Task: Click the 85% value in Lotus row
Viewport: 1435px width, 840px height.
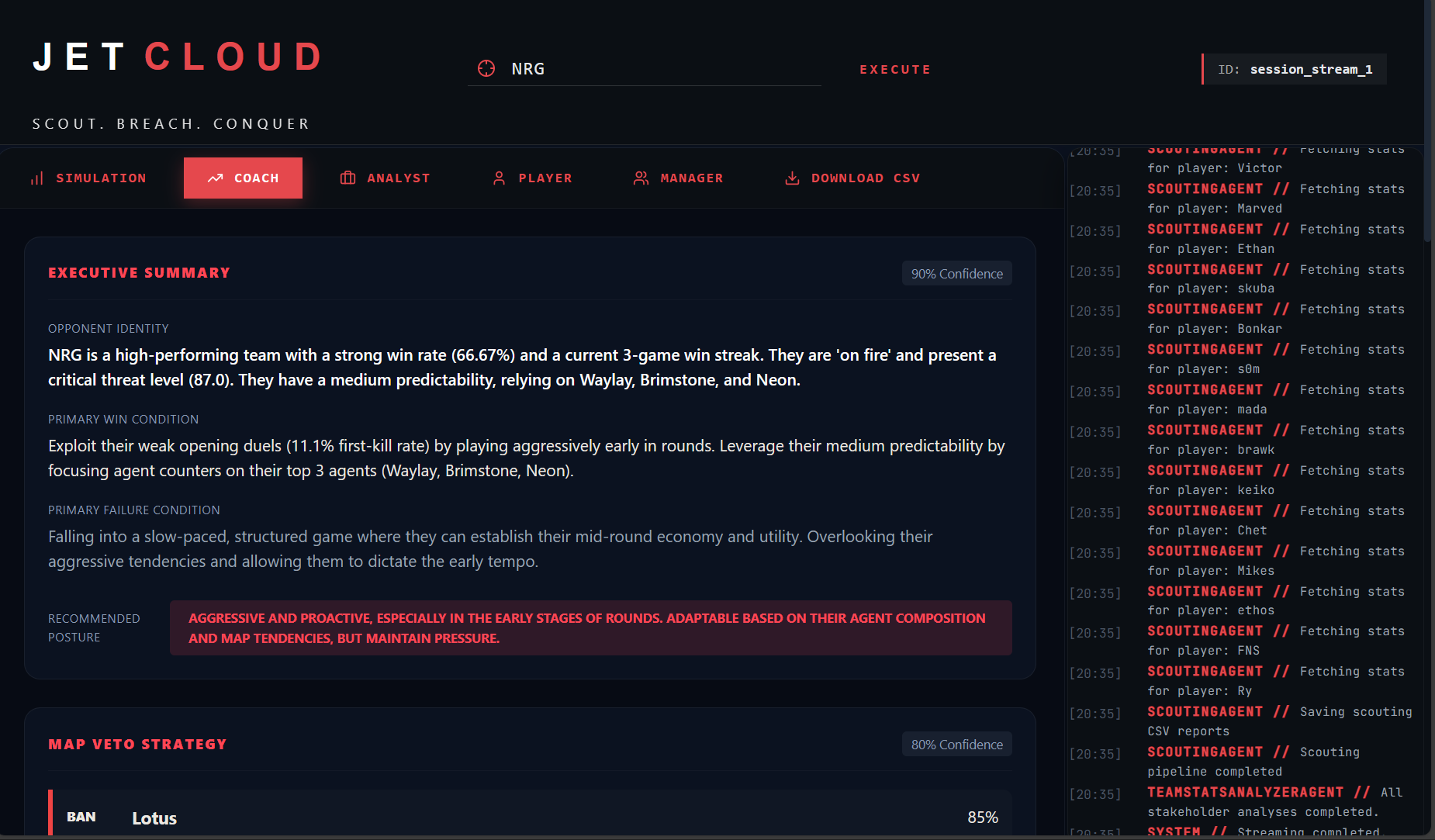Action: click(983, 818)
